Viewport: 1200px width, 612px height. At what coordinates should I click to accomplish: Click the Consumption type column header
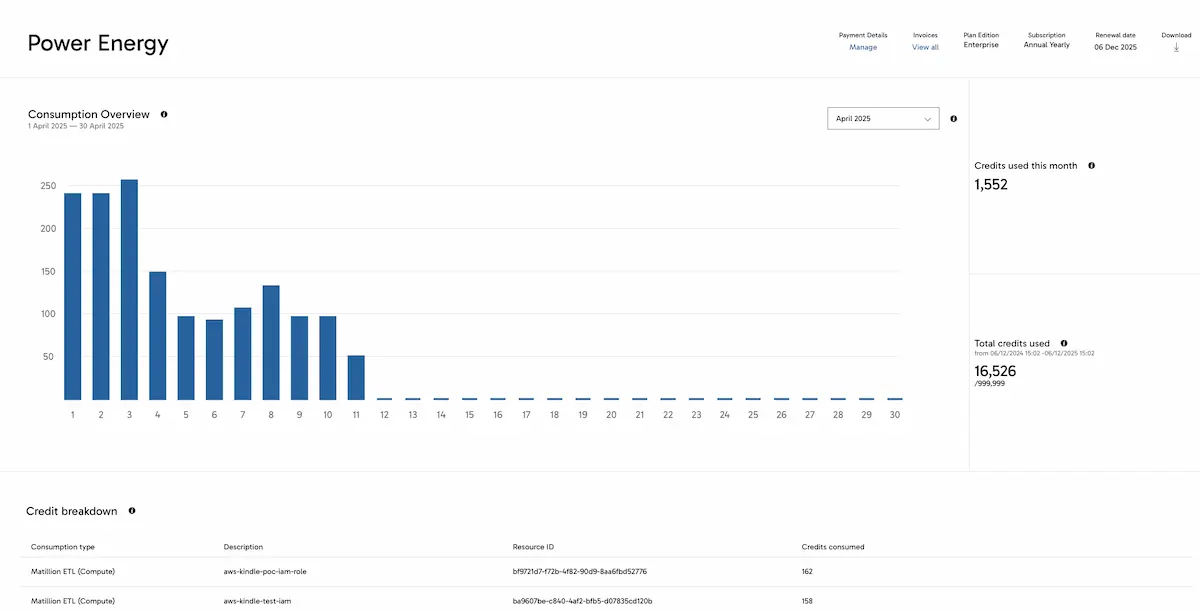click(63, 547)
